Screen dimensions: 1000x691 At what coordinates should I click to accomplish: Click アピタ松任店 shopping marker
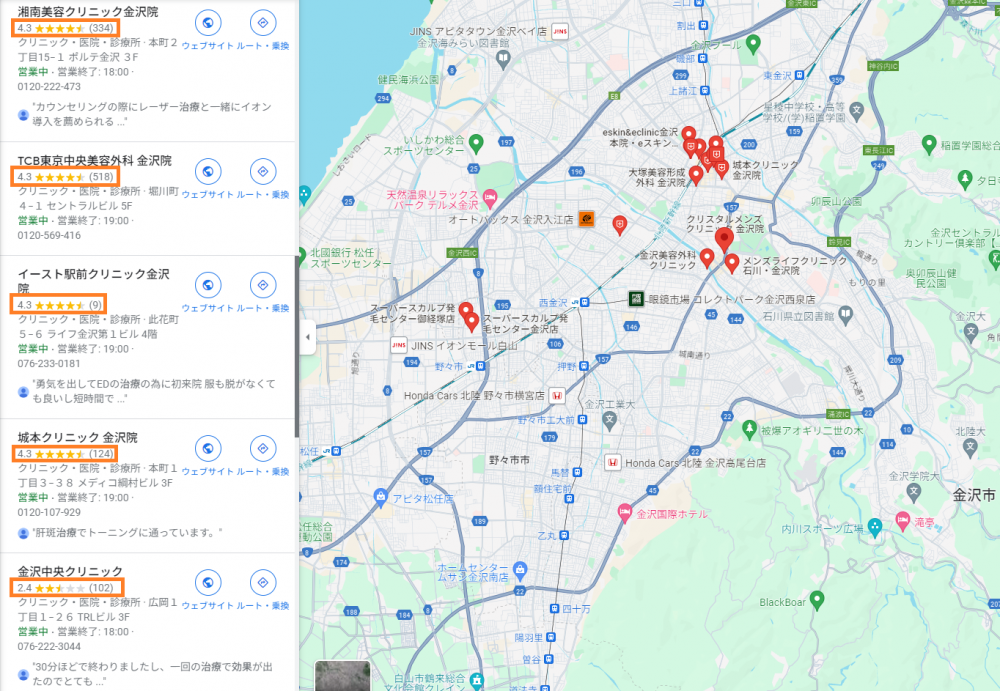(x=381, y=497)
